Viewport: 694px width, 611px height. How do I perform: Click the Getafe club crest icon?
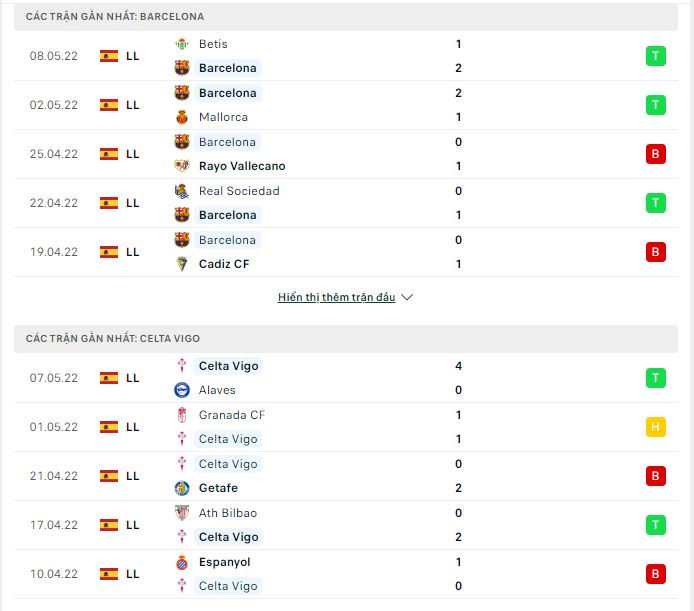click(182, 488)
